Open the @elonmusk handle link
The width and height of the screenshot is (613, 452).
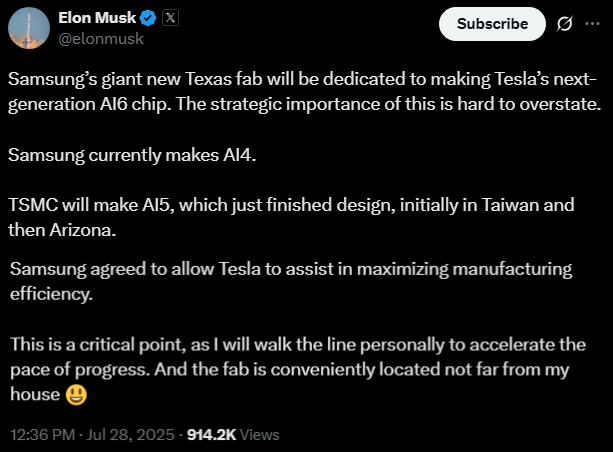click(101, 39)
